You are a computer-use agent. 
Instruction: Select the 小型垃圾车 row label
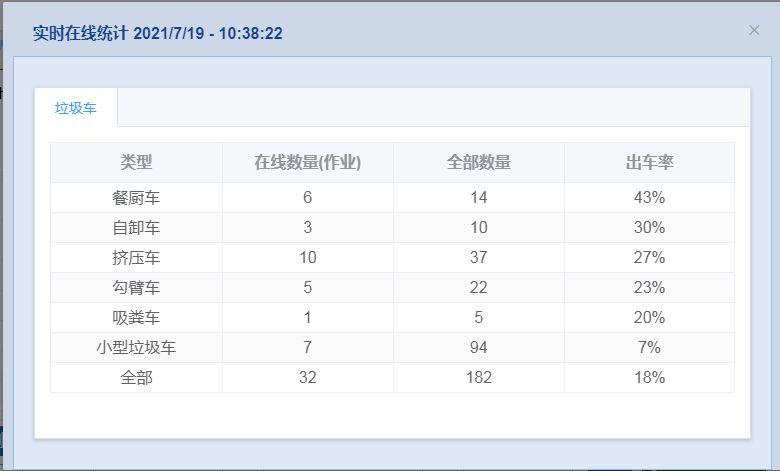point(136,347)
